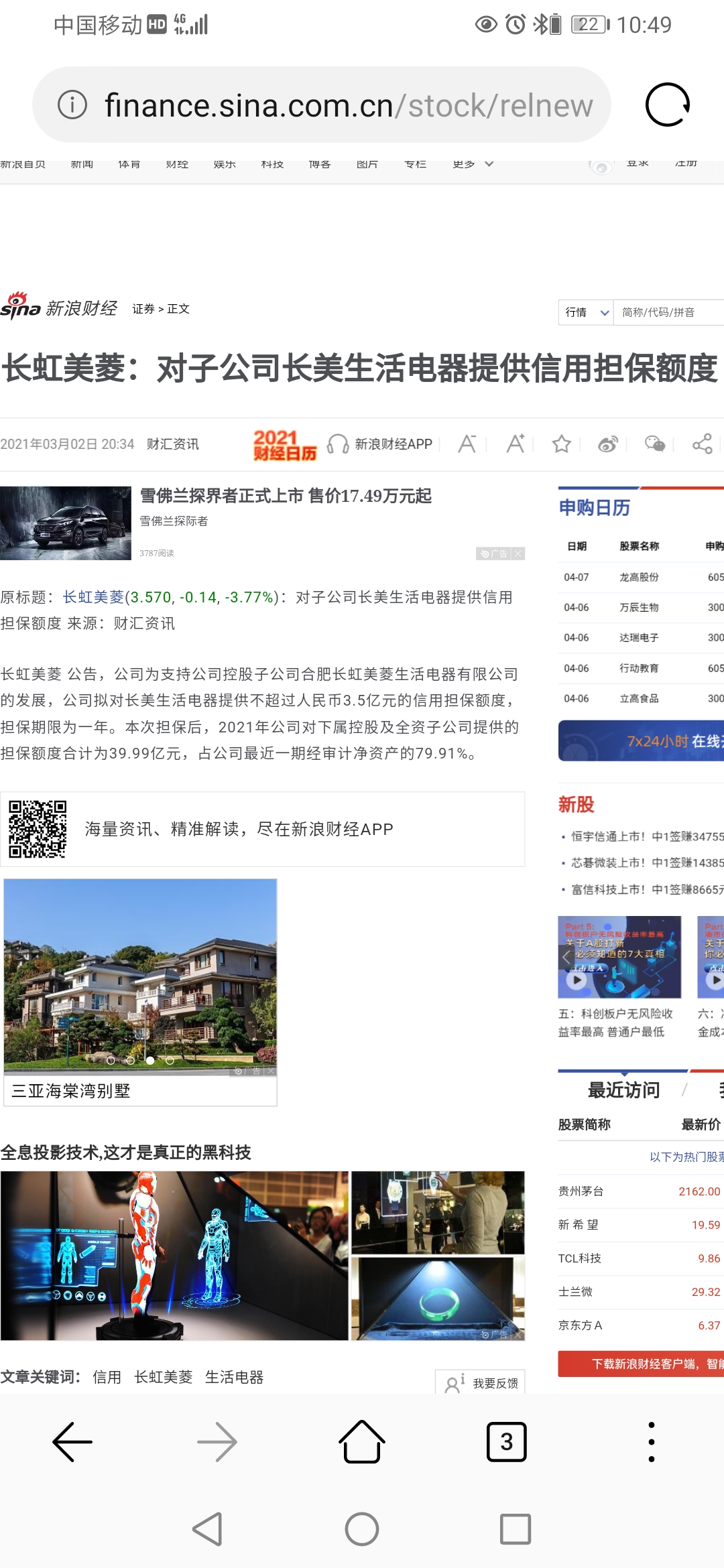Screen dimensions: 724x1568
Task: Open the 2021财经日历 badge
Action: 285,445
